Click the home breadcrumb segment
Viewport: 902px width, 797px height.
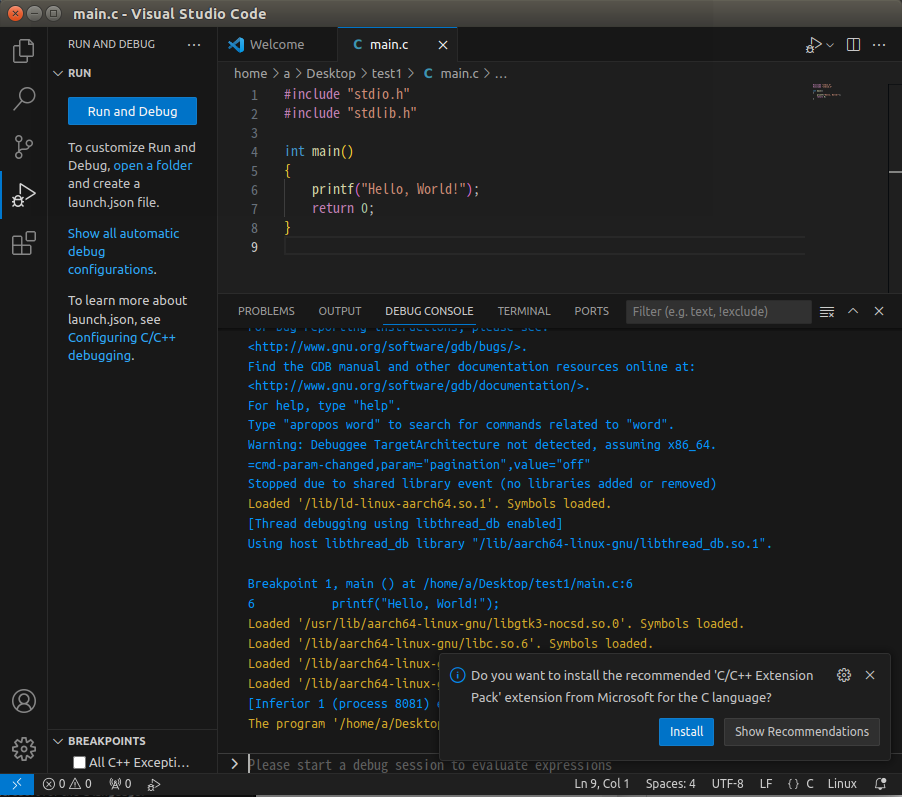pyautogui.click(x=250, y=74)
